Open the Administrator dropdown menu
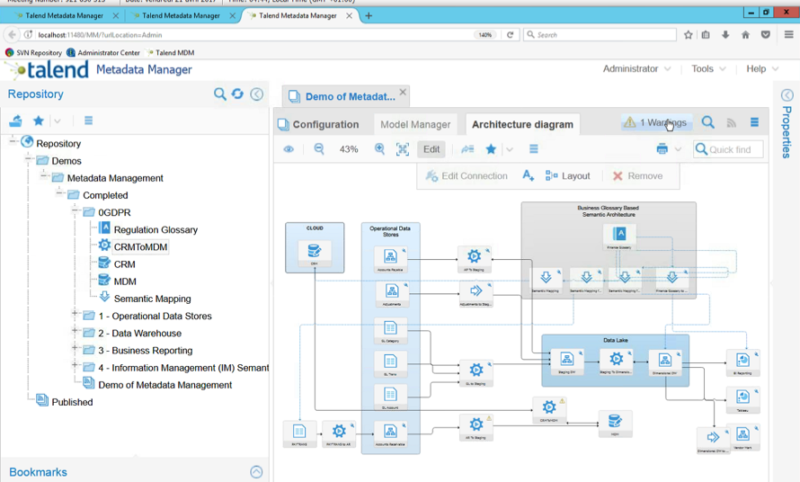Image resolution: width=800 pixels, height=482 pixels. (x=636, y=69)
